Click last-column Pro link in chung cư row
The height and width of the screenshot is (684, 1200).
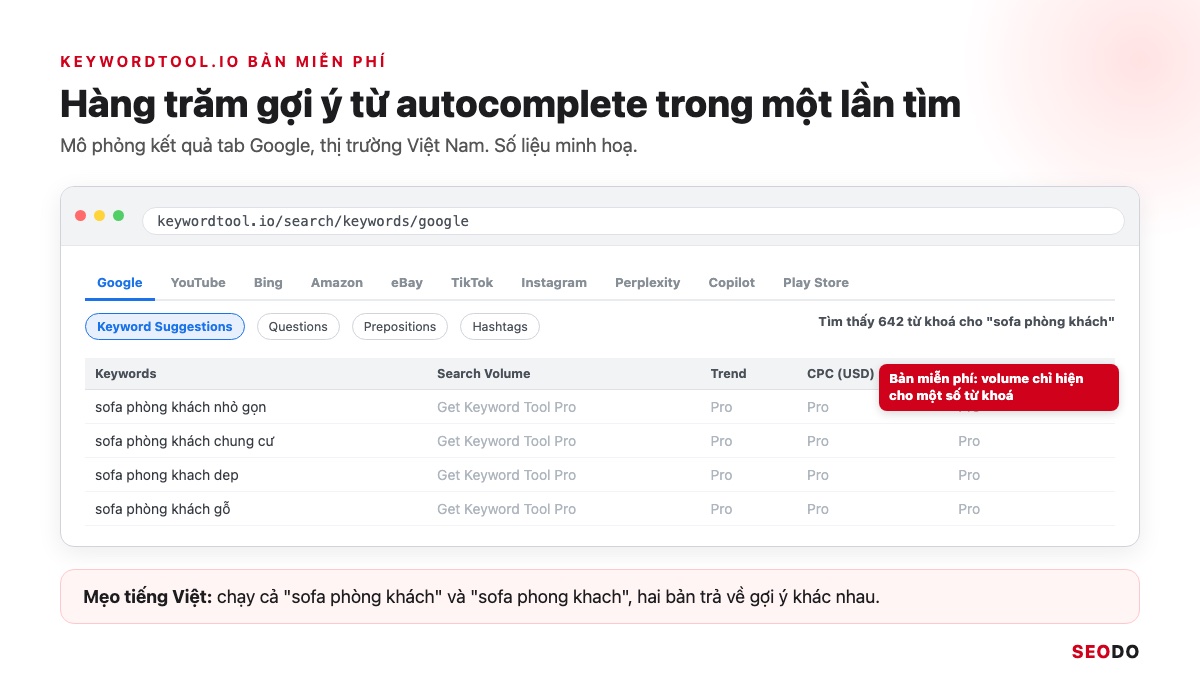(969, 442)
